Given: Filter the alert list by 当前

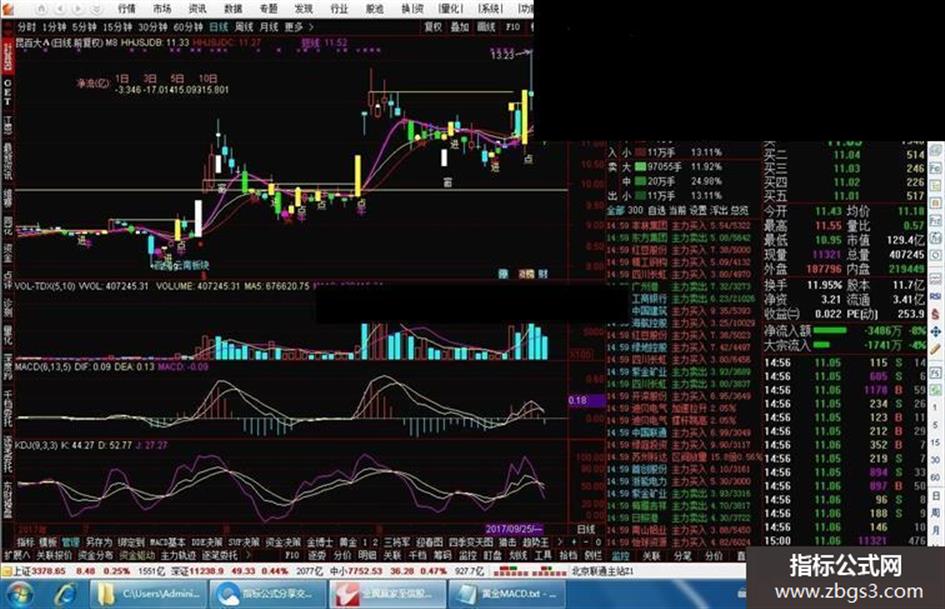Looking at the screenshot, I should (677, 210).
